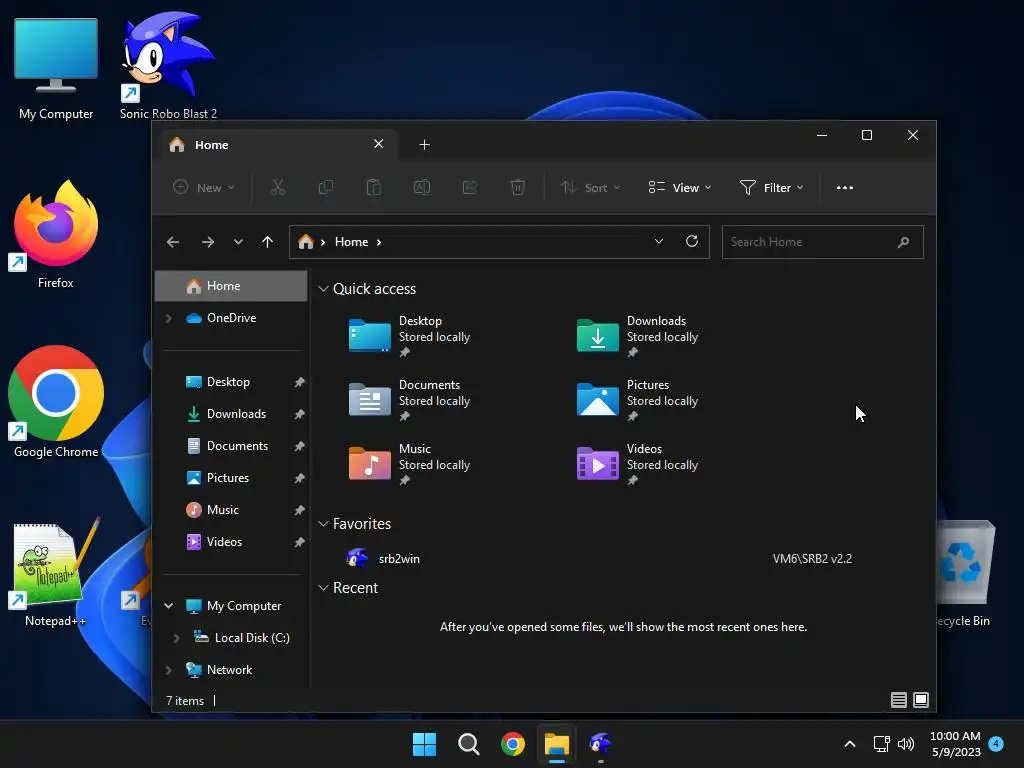Open the address bar history dropdown

point(659,241)
